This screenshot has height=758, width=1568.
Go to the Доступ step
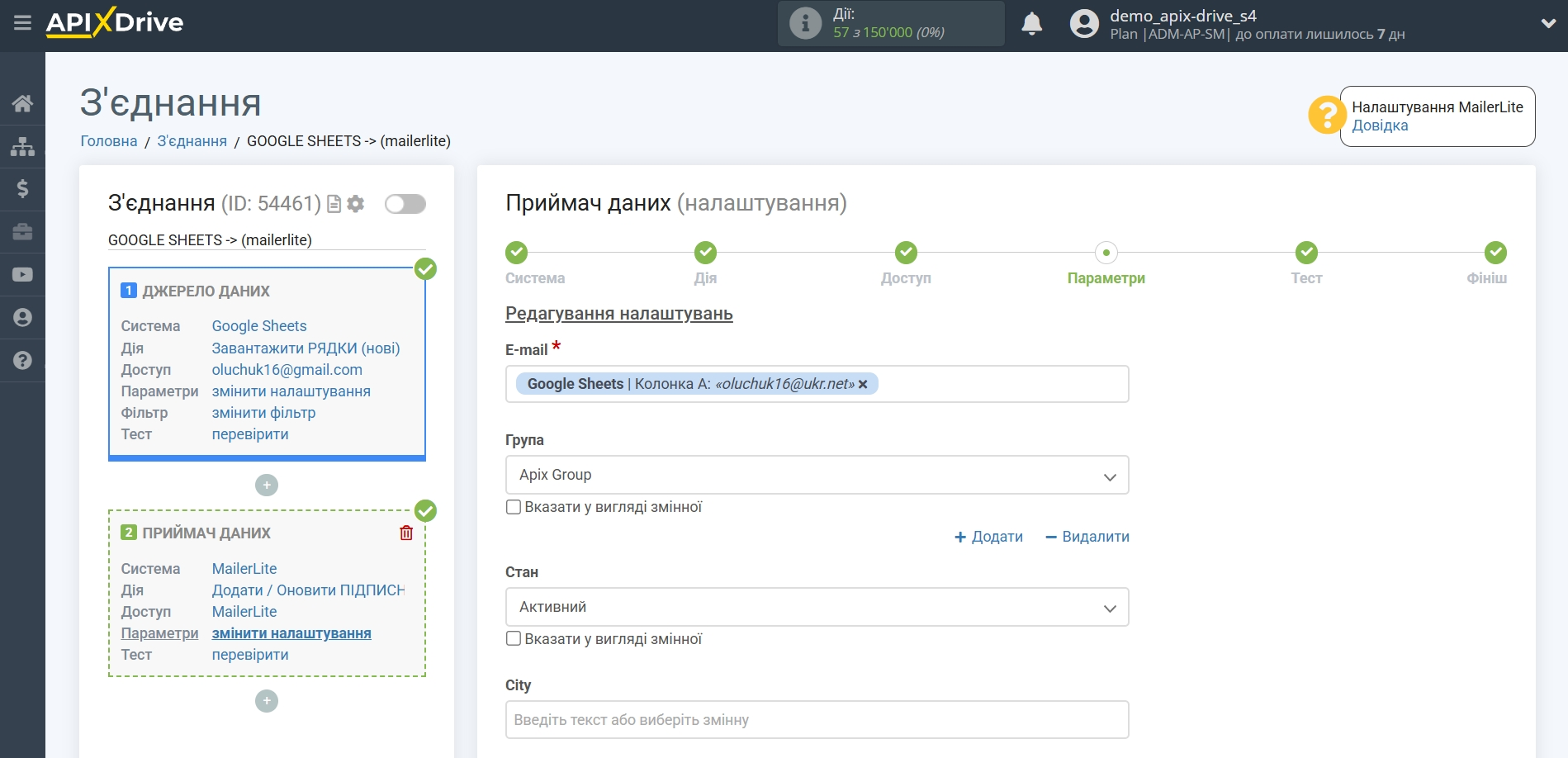point(906,264)
